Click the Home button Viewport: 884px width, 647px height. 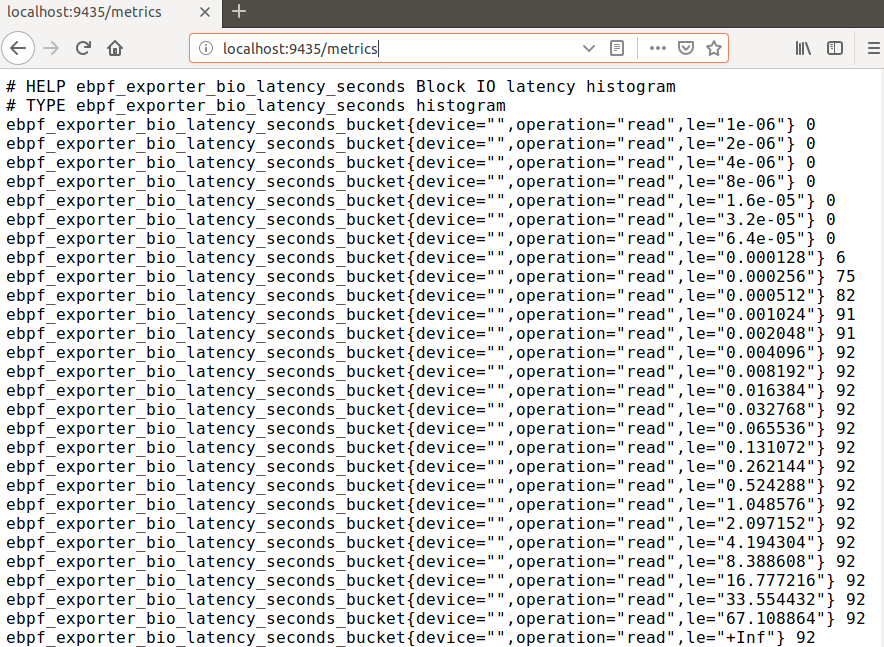coord(115,47)
